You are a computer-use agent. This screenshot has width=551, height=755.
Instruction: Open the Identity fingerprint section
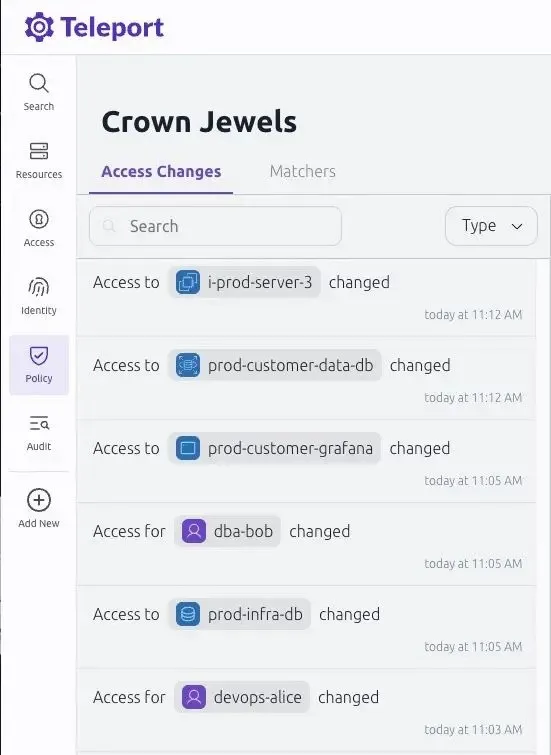point(39,296)
